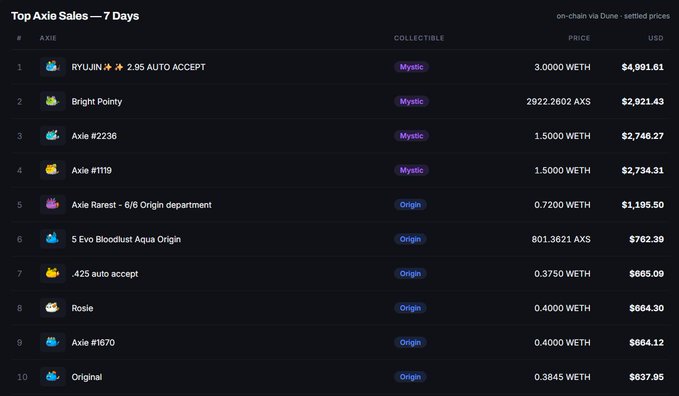This screenshot has height=396, width=679.
Task: Click Origin badge for .425 auto accept
Action: point(410,273)
